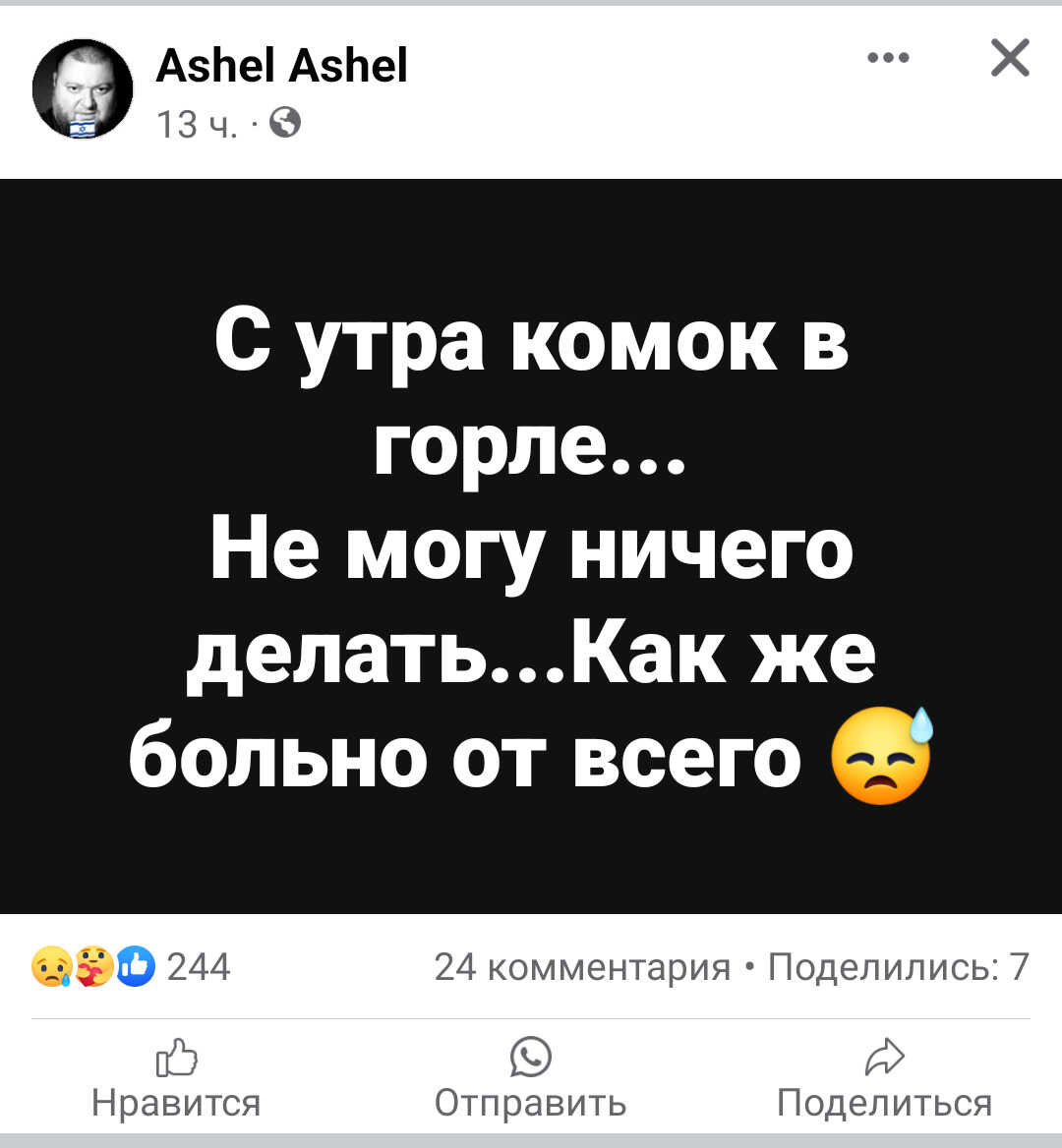
Task: Open the black text post image
Action: pos(531,546)
